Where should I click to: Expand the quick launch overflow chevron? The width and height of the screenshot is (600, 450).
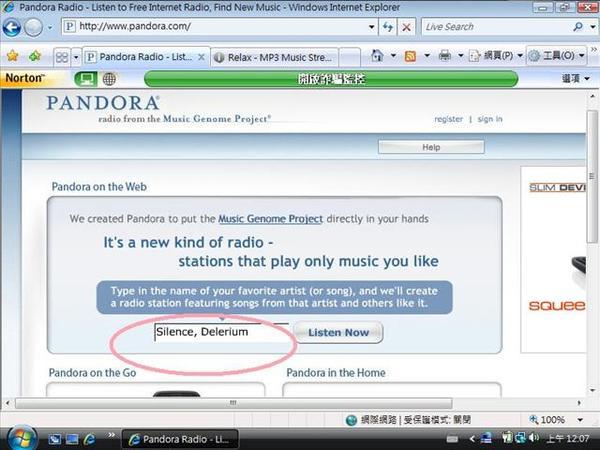pos(111,435)
